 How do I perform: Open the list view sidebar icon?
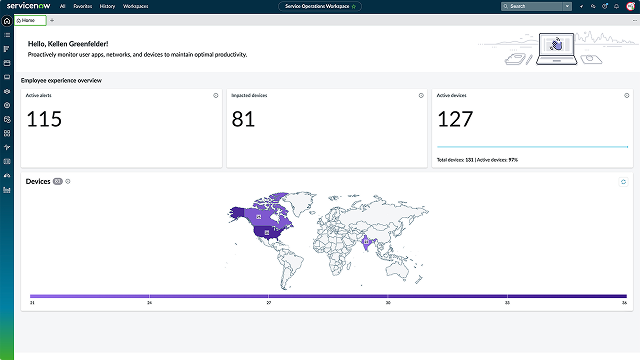(7, 35)
